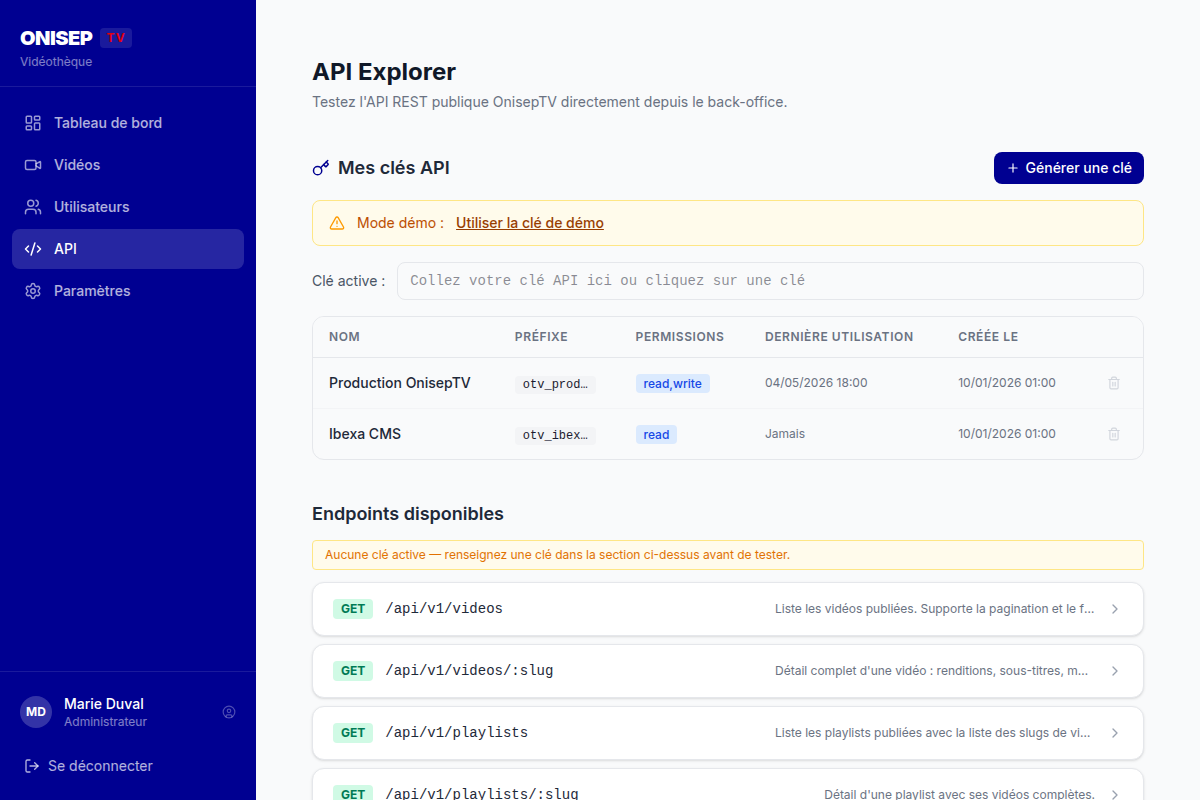Open Tableau de bord page
Viewport: 1200px width, 800px height.
coord(128,123)
